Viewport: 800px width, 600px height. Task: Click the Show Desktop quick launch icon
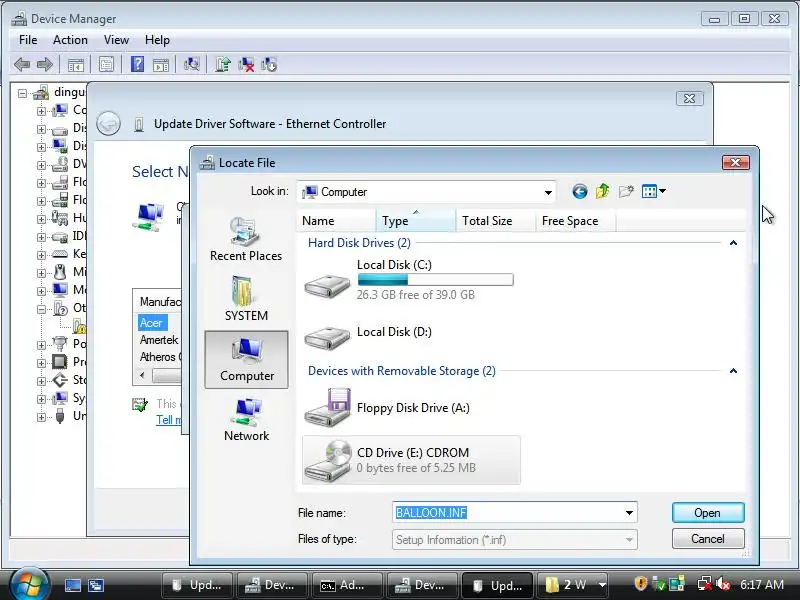pyautogui.click(x=72, y=585)
